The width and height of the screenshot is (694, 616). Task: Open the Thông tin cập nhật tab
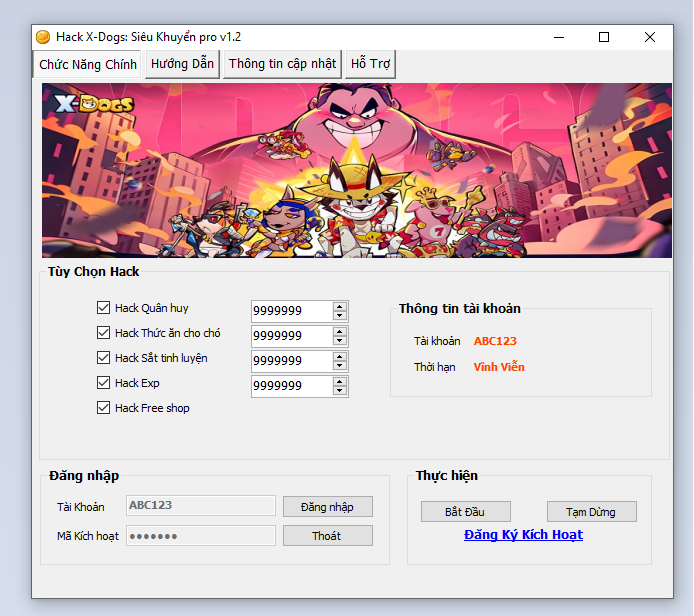pos(282,64)
